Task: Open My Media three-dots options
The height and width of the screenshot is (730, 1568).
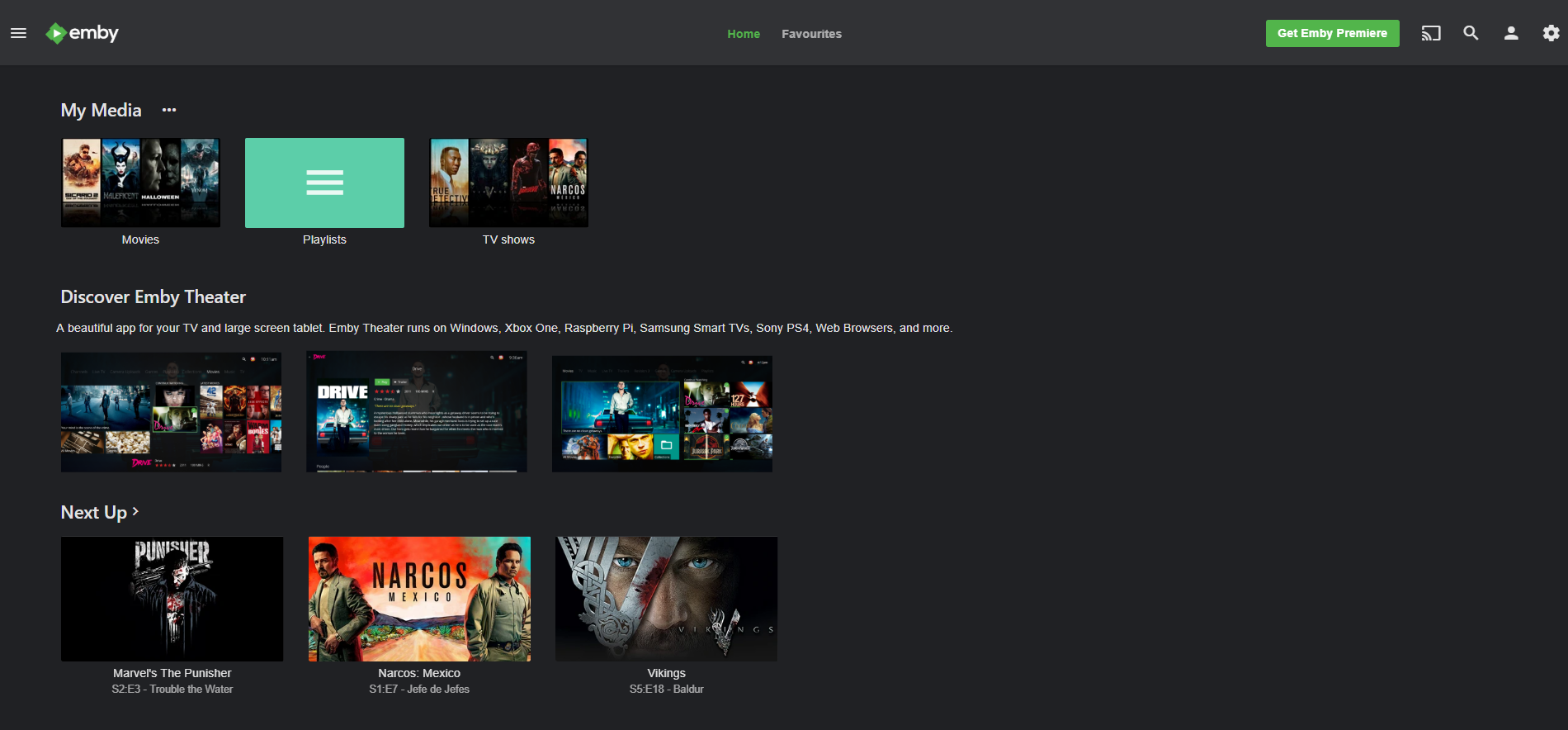Action: point(169,110)
